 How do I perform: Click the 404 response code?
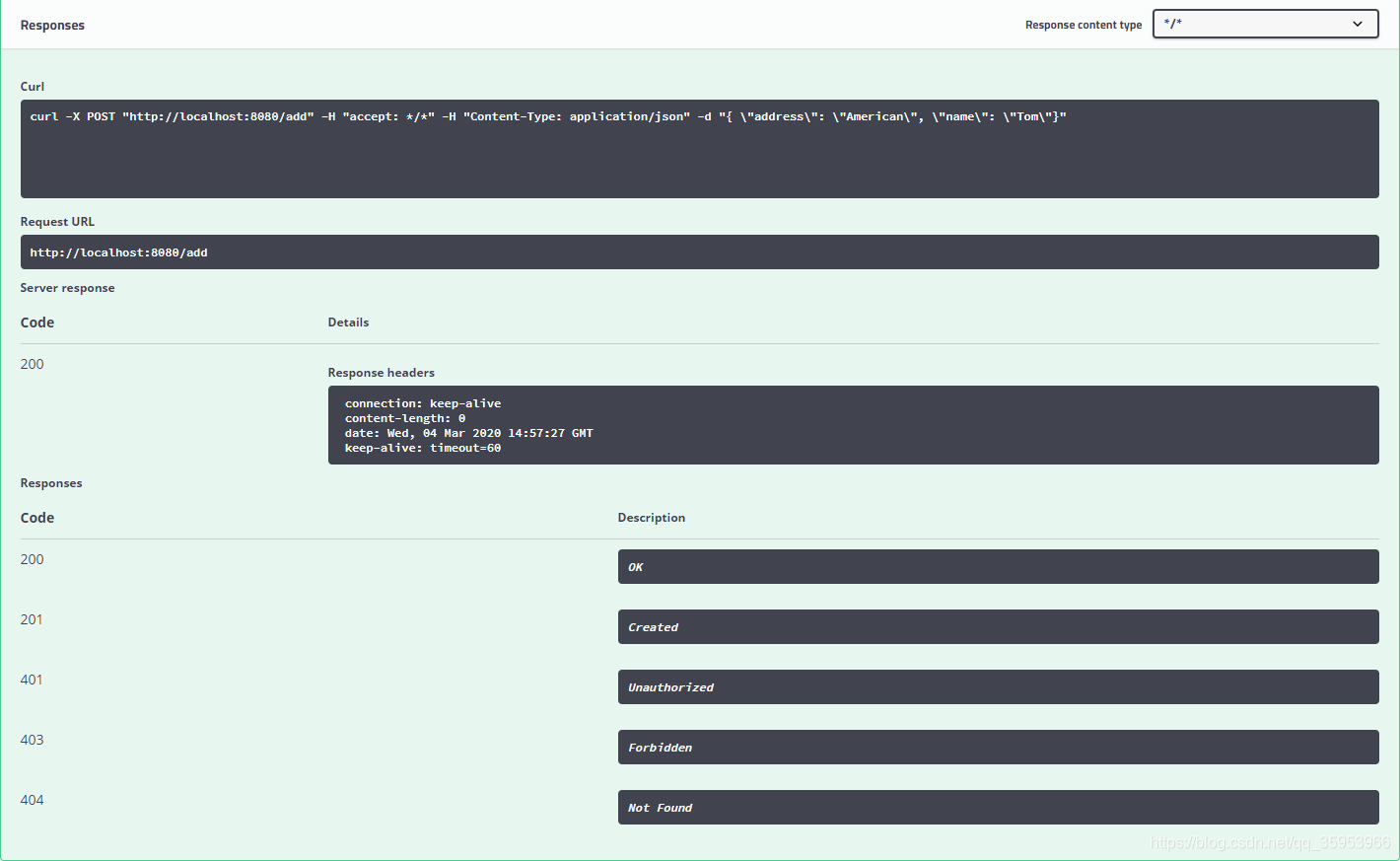(33, 800)
